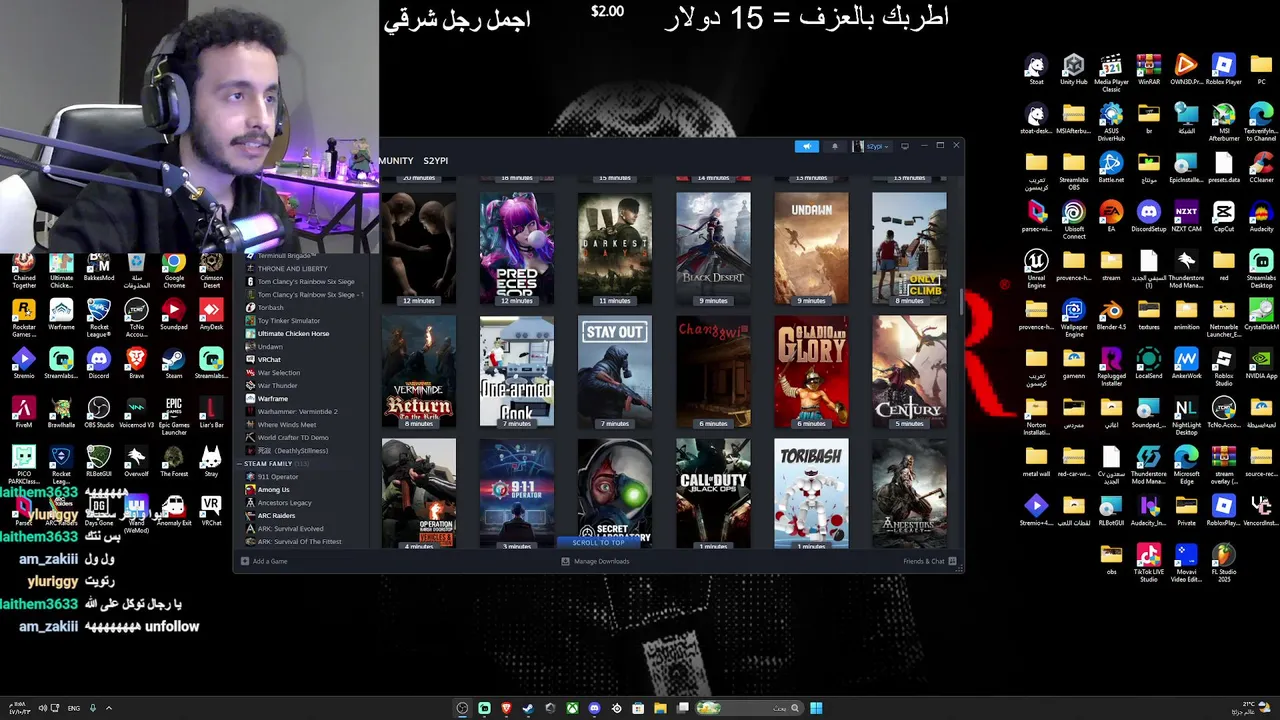This screenshot has width=1280, height=720.
Task: Select Ultimate Chicken Horse in library list
Action: tap(293, 333)
